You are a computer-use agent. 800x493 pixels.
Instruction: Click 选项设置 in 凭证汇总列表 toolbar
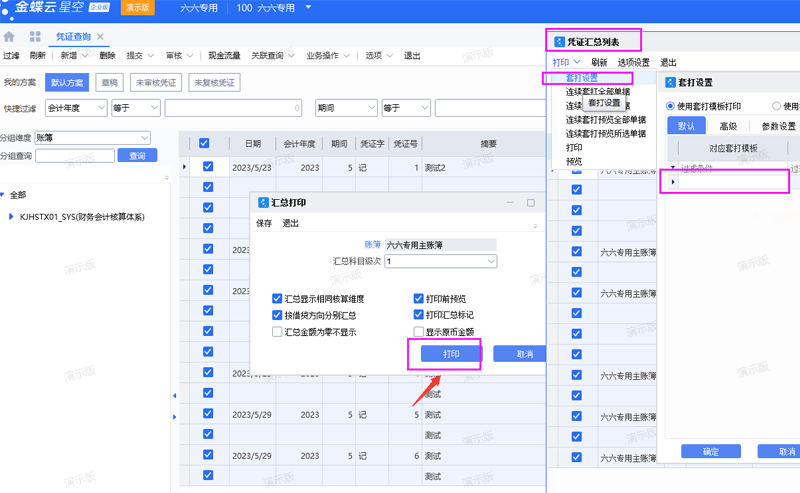pyautogui.click(x=633, y=62)
